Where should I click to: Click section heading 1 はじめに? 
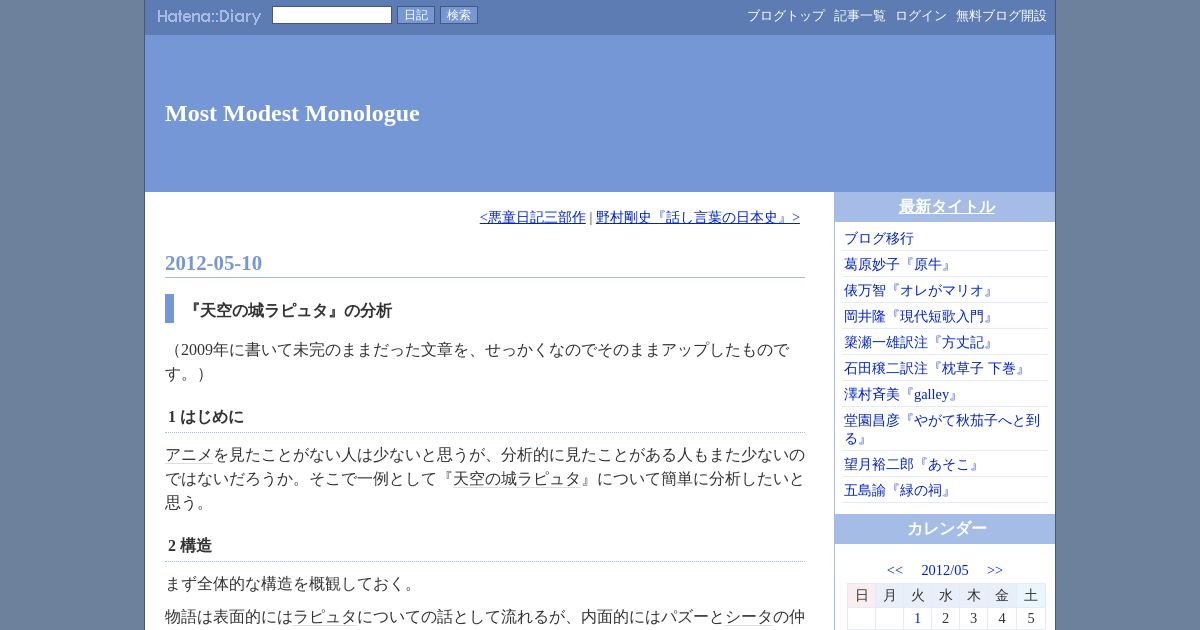pyautogui.click(x=206, y=417)
